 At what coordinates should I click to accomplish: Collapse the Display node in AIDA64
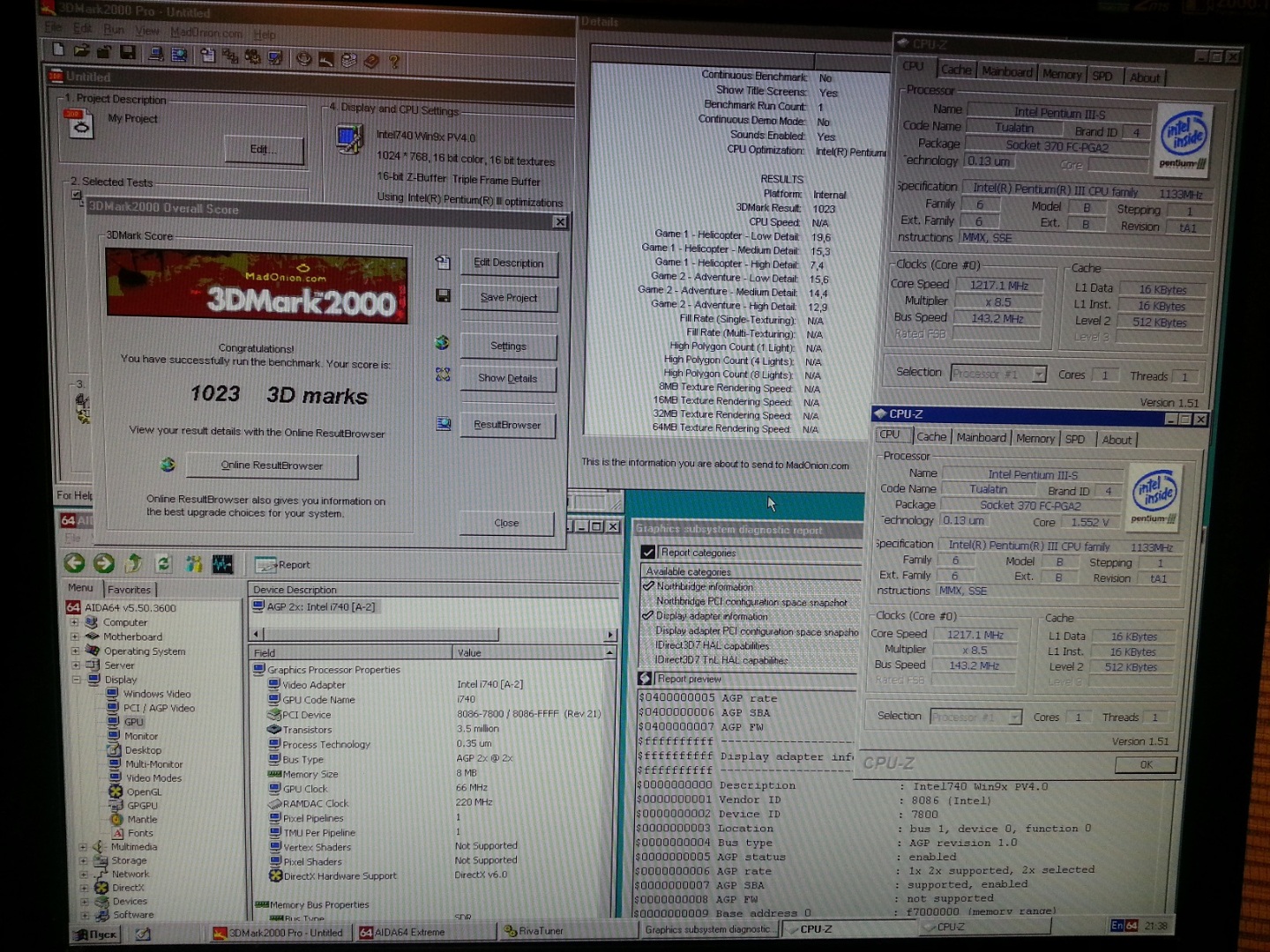click(x=77, y=680)
